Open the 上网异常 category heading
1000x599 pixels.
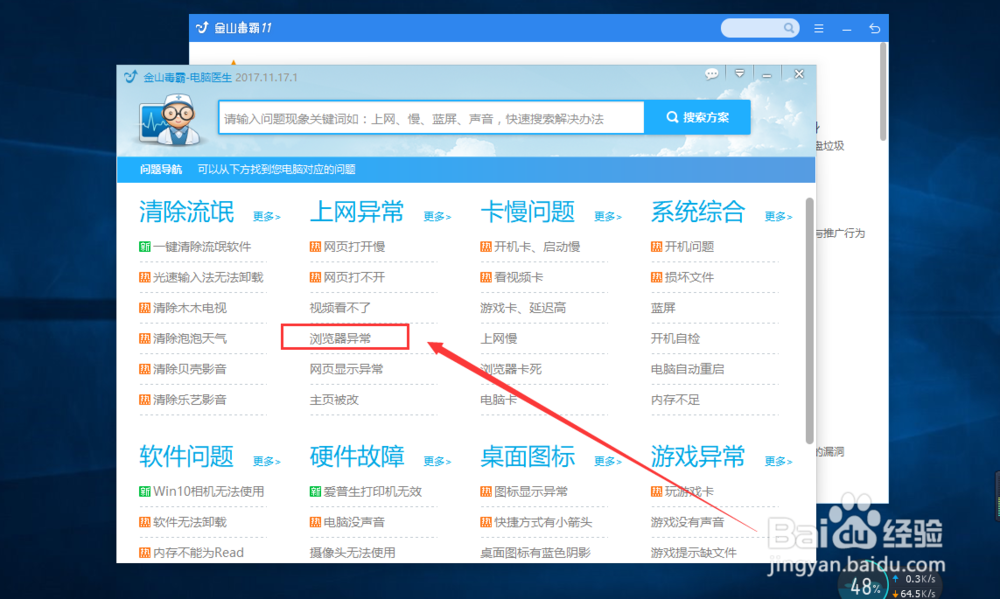pos(357,212)
